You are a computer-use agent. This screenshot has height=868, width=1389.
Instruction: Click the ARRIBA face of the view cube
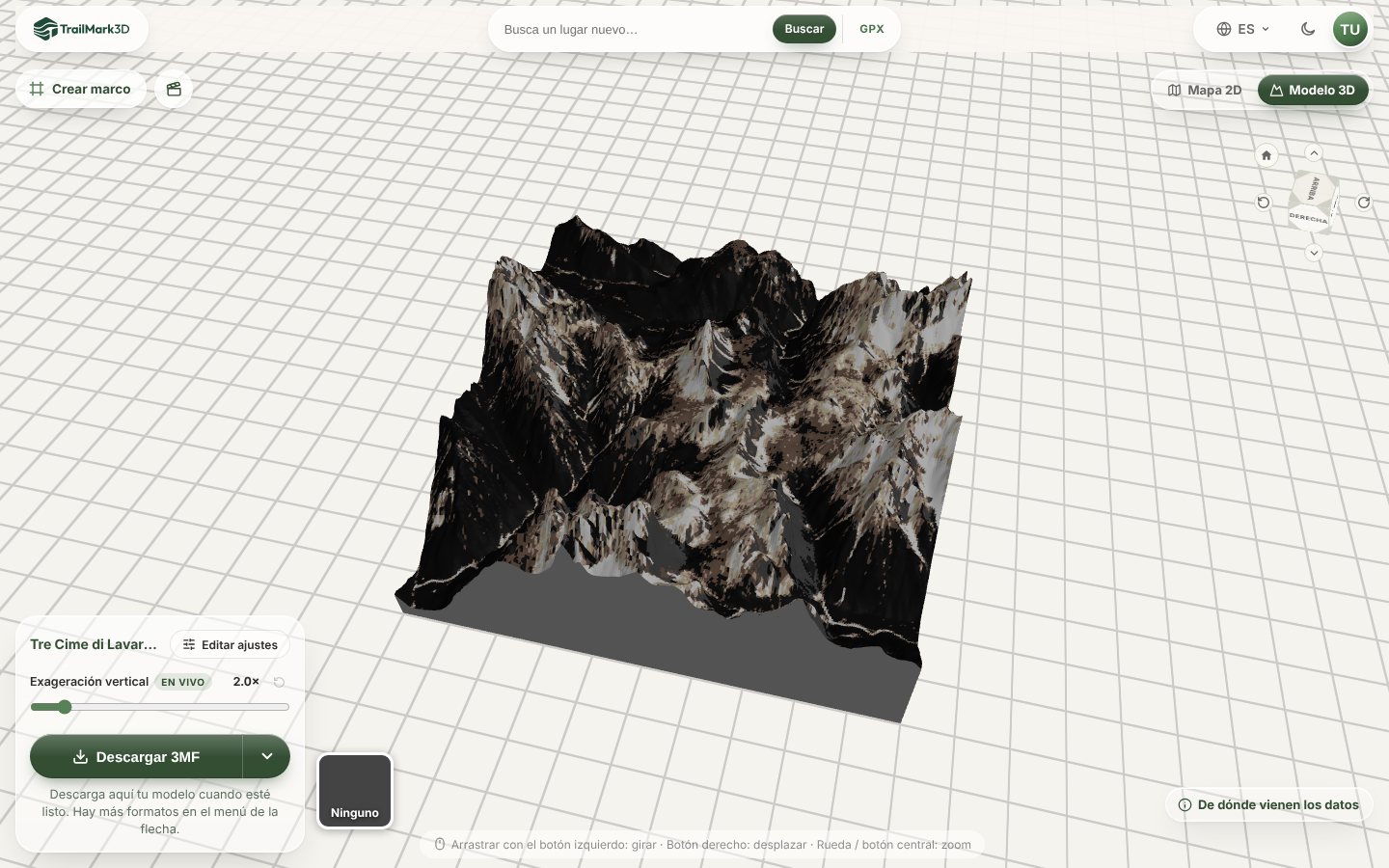(1313, 188)
